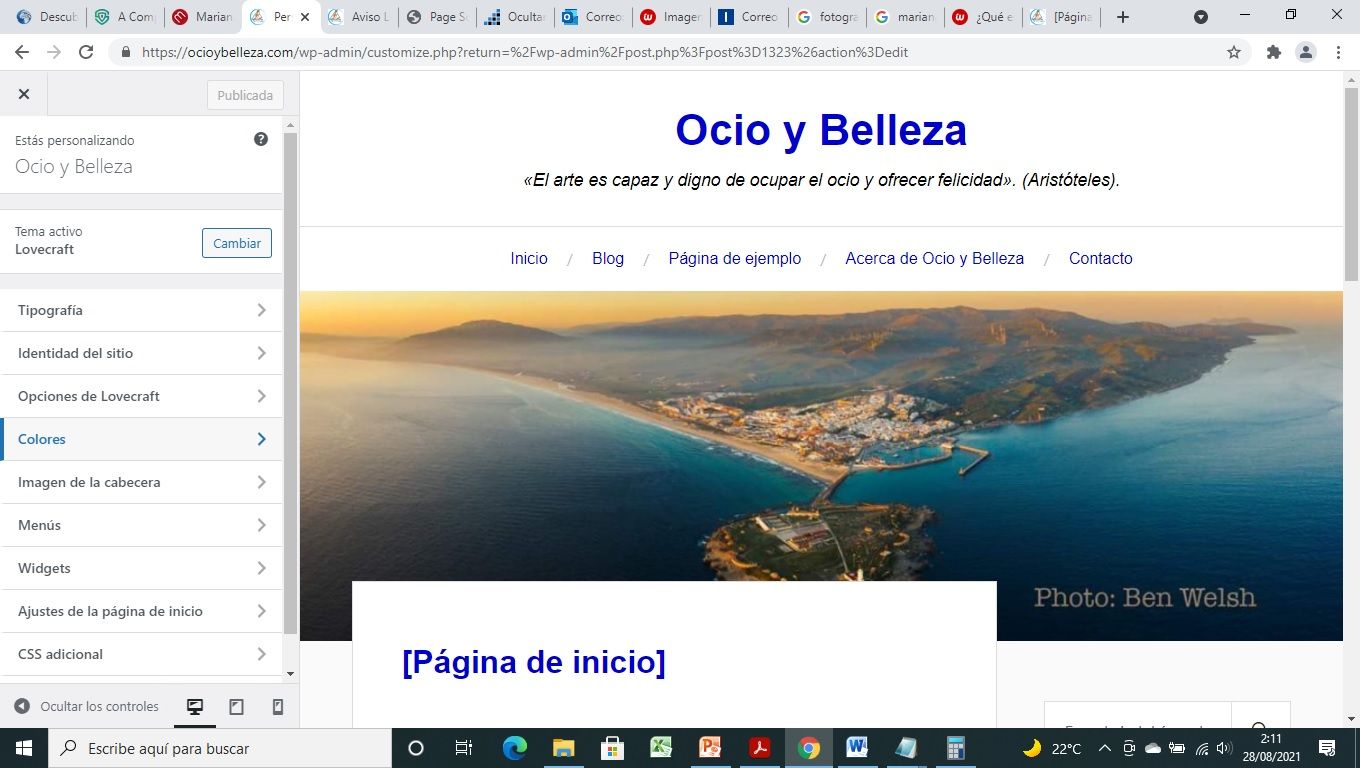Switch preview to mobile device icon

click(278, 707)
